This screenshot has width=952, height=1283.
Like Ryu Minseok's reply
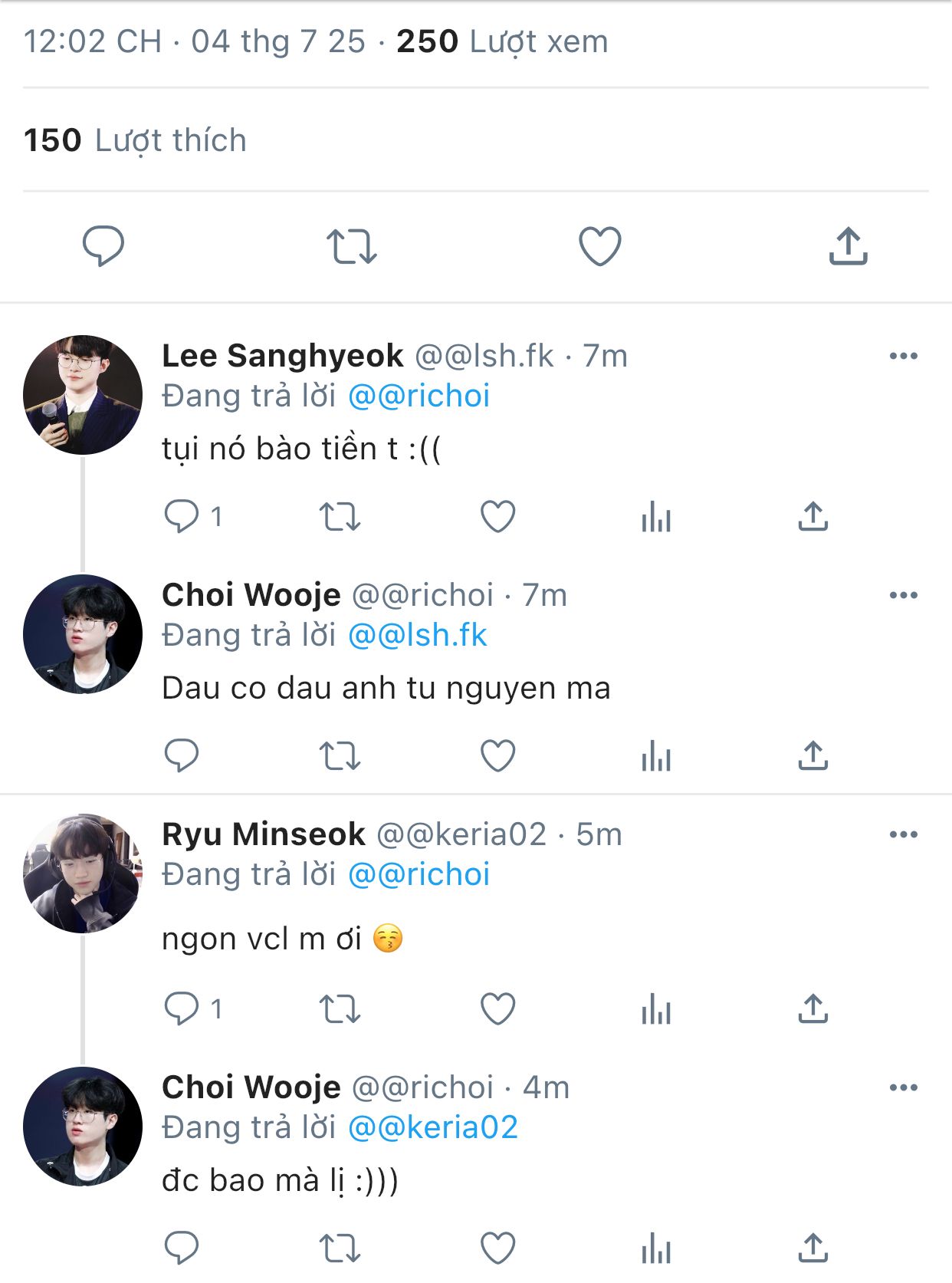click(x=497, y=1008)
